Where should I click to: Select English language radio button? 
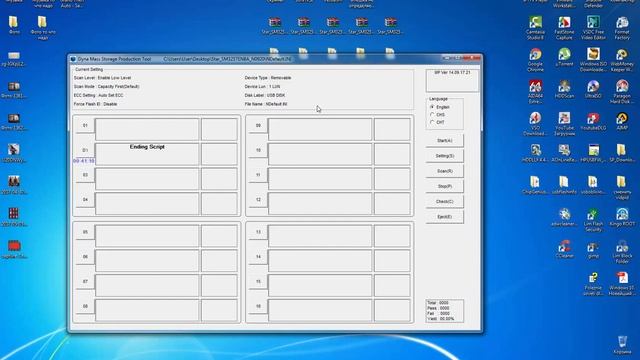click(432, 107)
